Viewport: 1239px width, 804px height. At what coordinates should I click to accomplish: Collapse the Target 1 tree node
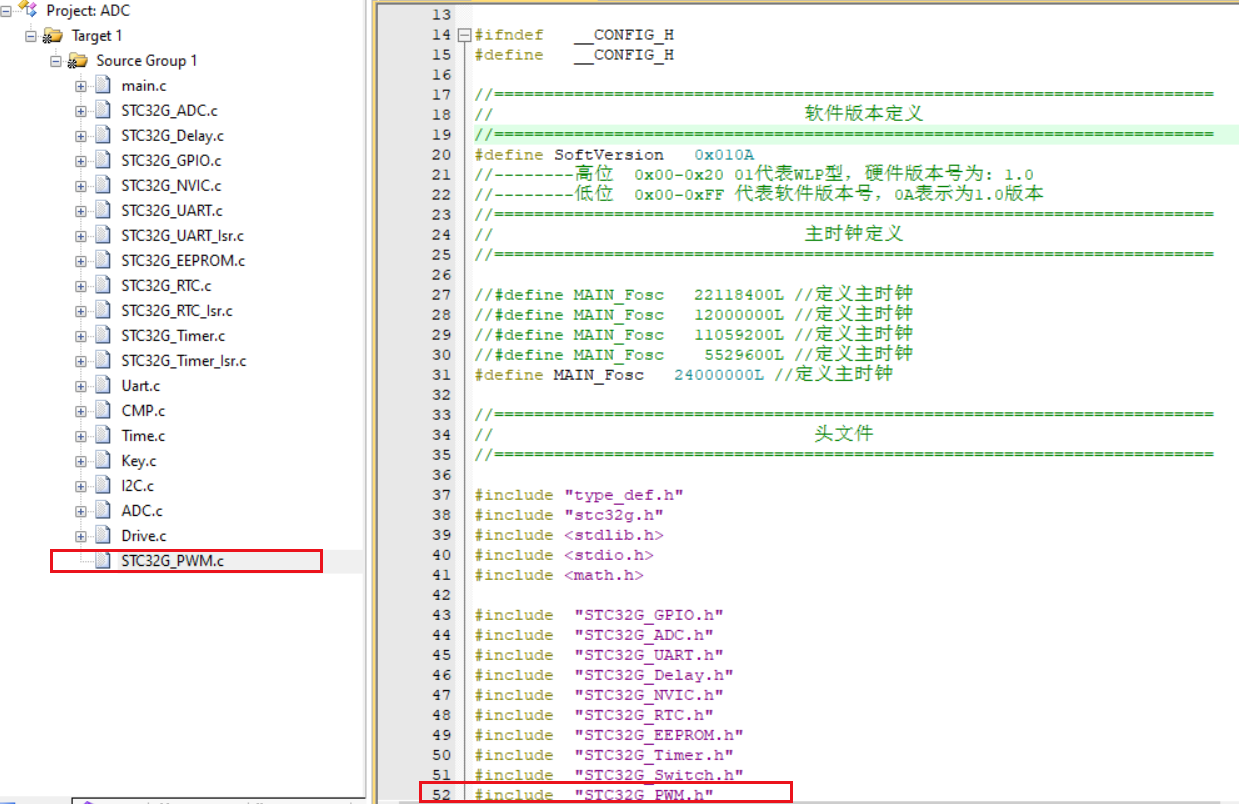tap(31, 36)
